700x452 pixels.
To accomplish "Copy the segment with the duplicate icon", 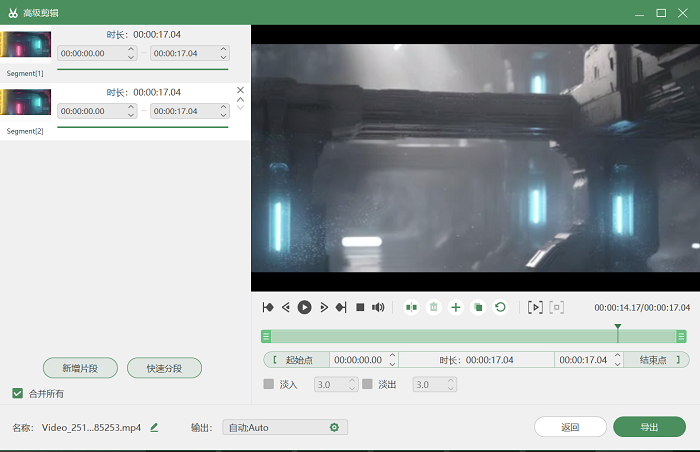I will [x=478, y=307].
